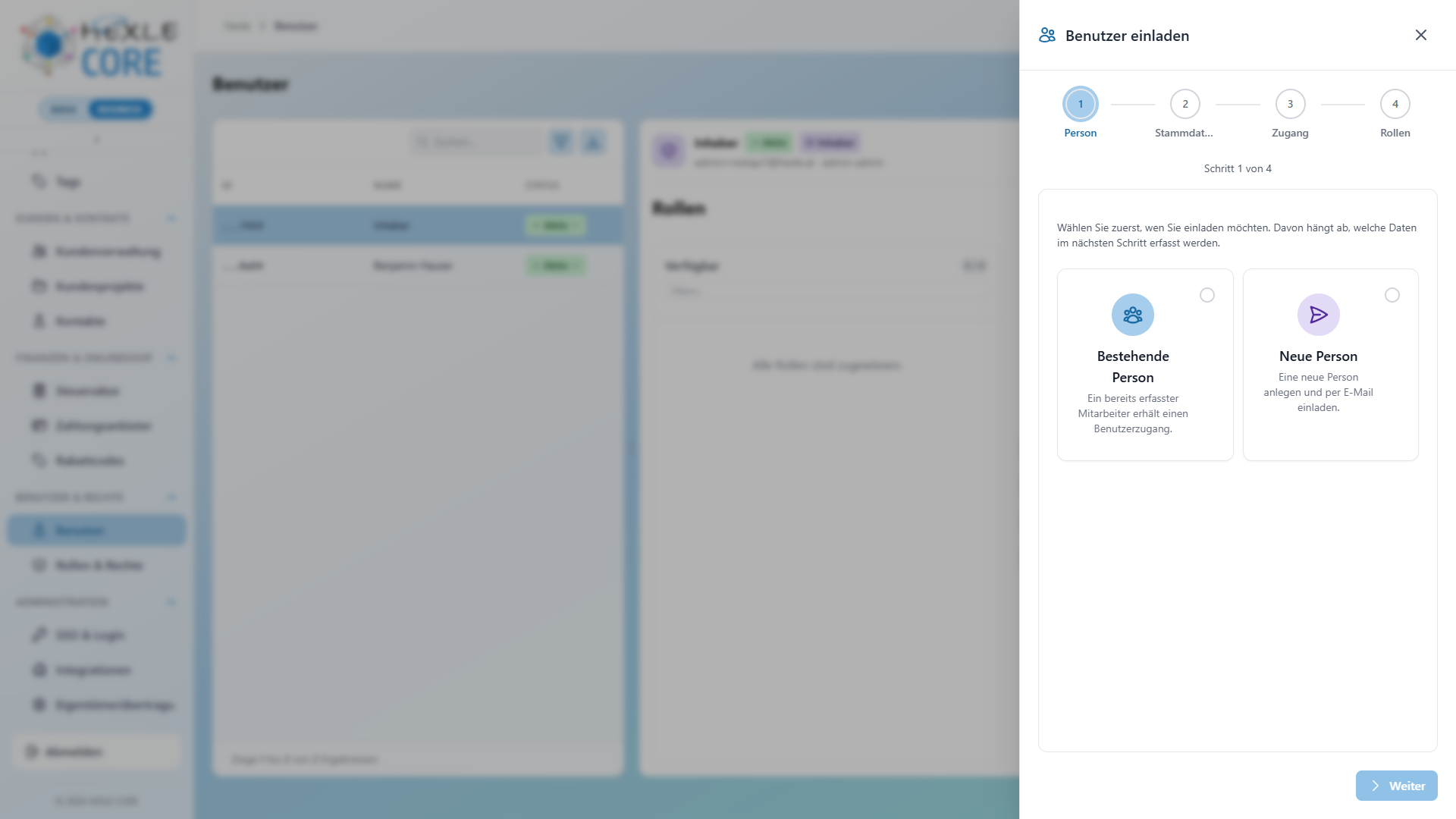Click the description text 'Eine neue Person anlegen'
Image resolution: width=1456 pixels, height=819 pixels.
1319,392
